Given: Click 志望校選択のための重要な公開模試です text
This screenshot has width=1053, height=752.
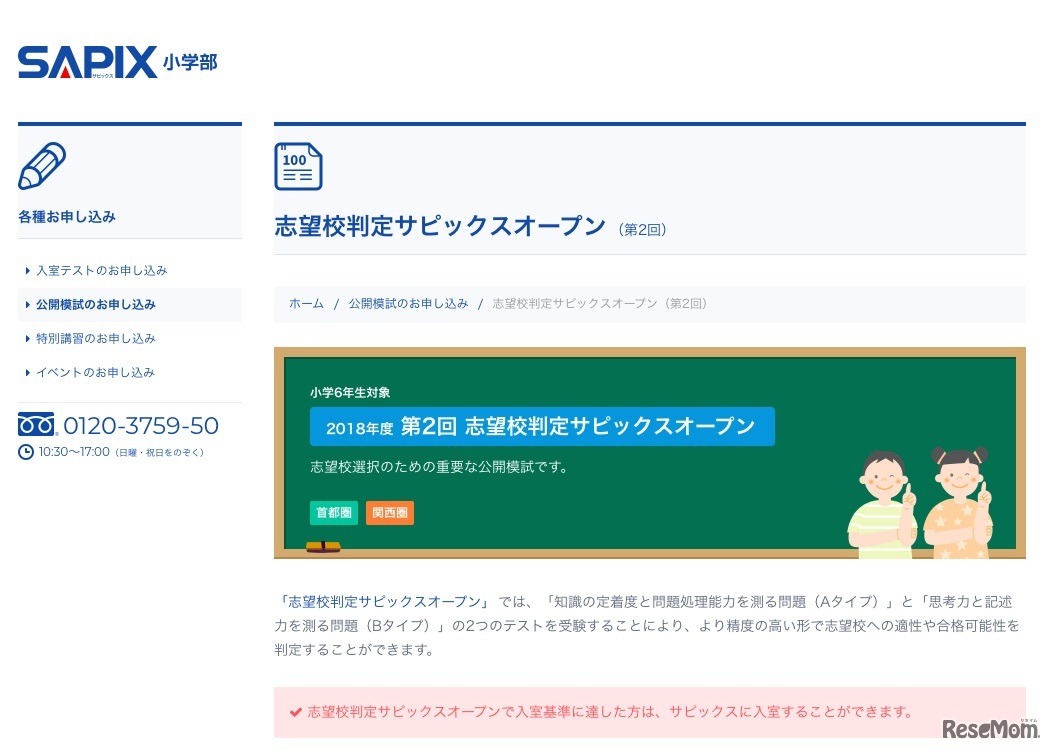Looking at the screenshot, I should click(x=439, y=467).
